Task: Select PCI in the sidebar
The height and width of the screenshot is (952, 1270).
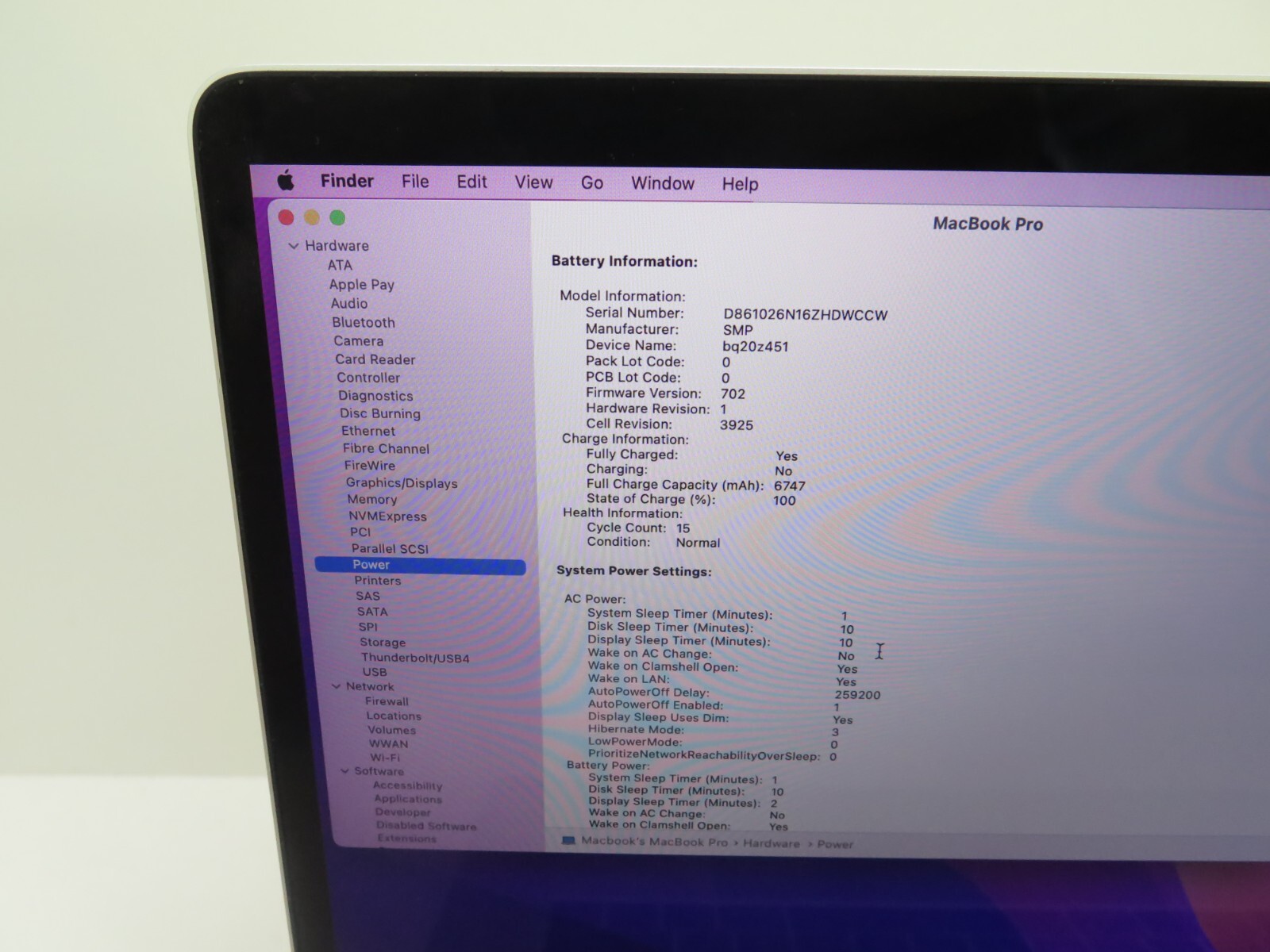Action: pyautogui.click(x=360, y=532)
